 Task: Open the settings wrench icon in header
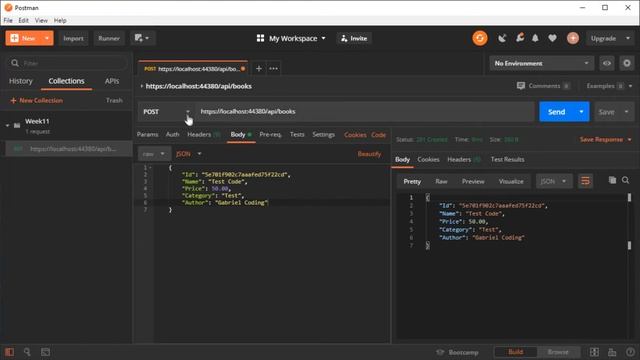point(520,38)
